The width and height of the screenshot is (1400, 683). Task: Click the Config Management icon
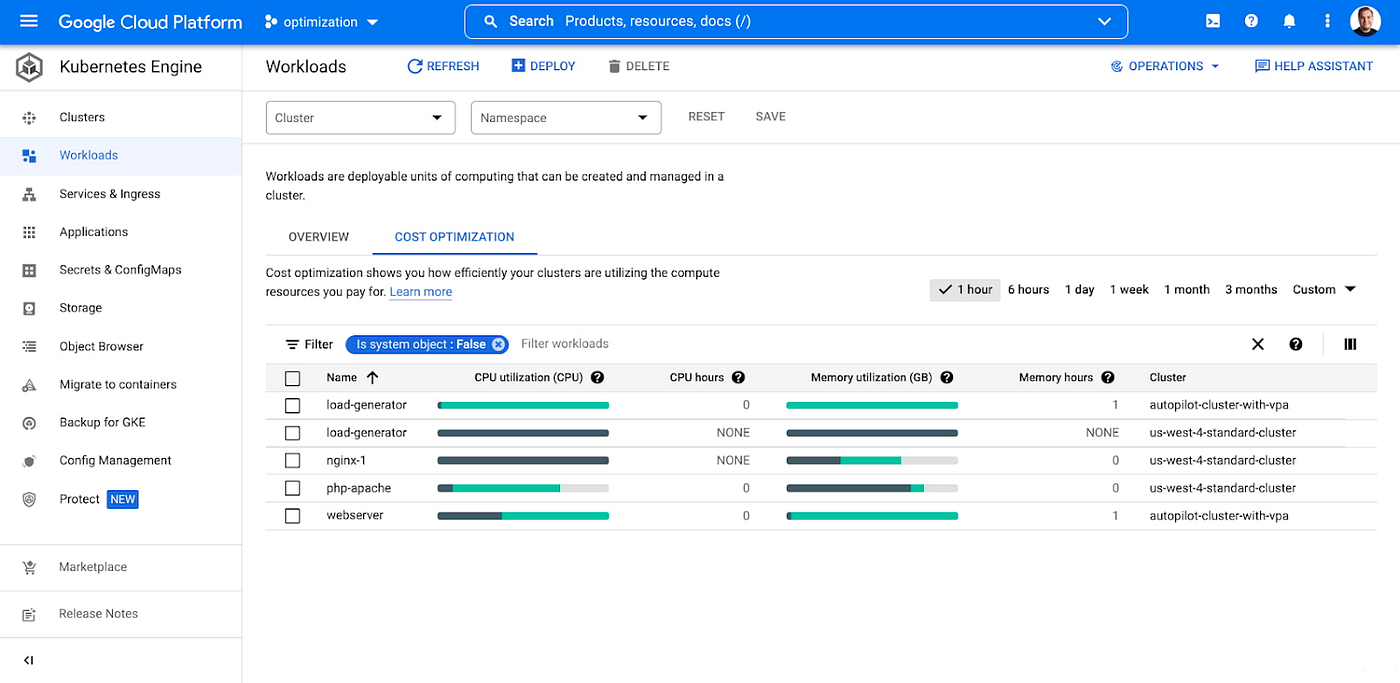tap(29, 461)
